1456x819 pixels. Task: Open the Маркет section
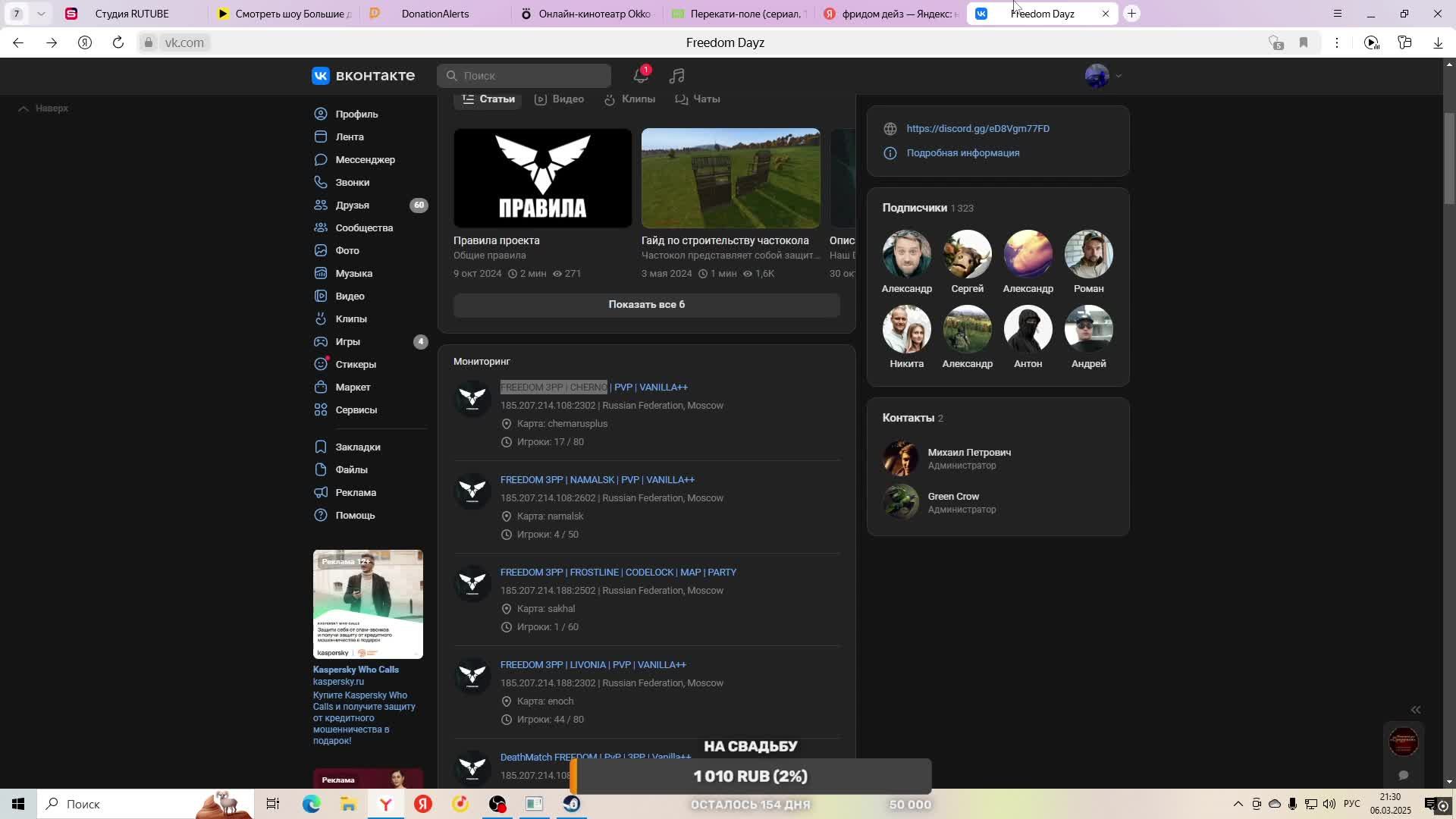click(353, 387)
